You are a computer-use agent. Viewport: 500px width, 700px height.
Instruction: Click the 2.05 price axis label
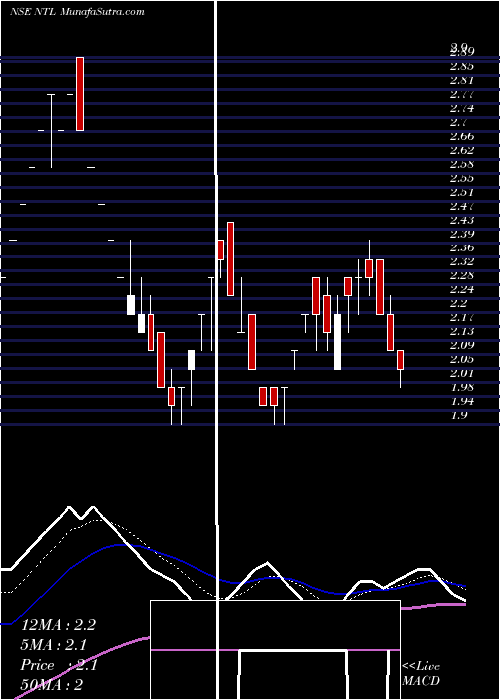pyautogui.click(x=462, y=359)
